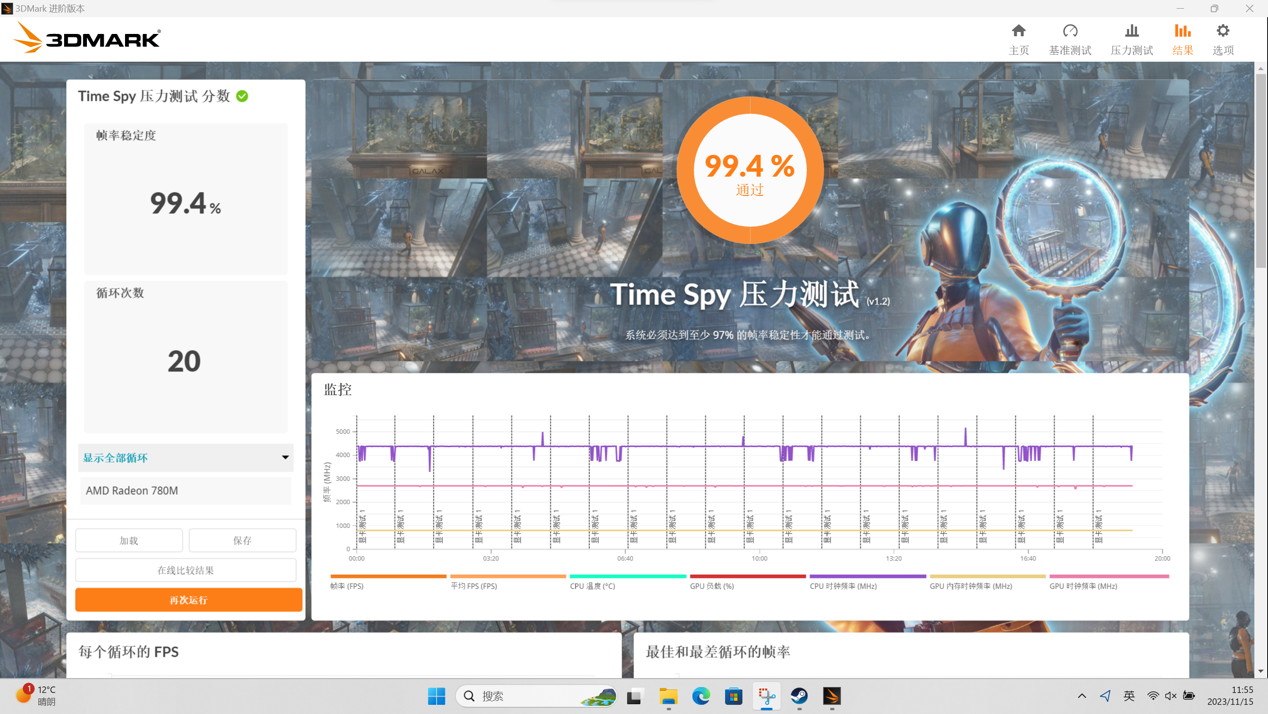Click the 监控 panel heading
This screenshot has width=1268, height=714.
pos(338,389)
